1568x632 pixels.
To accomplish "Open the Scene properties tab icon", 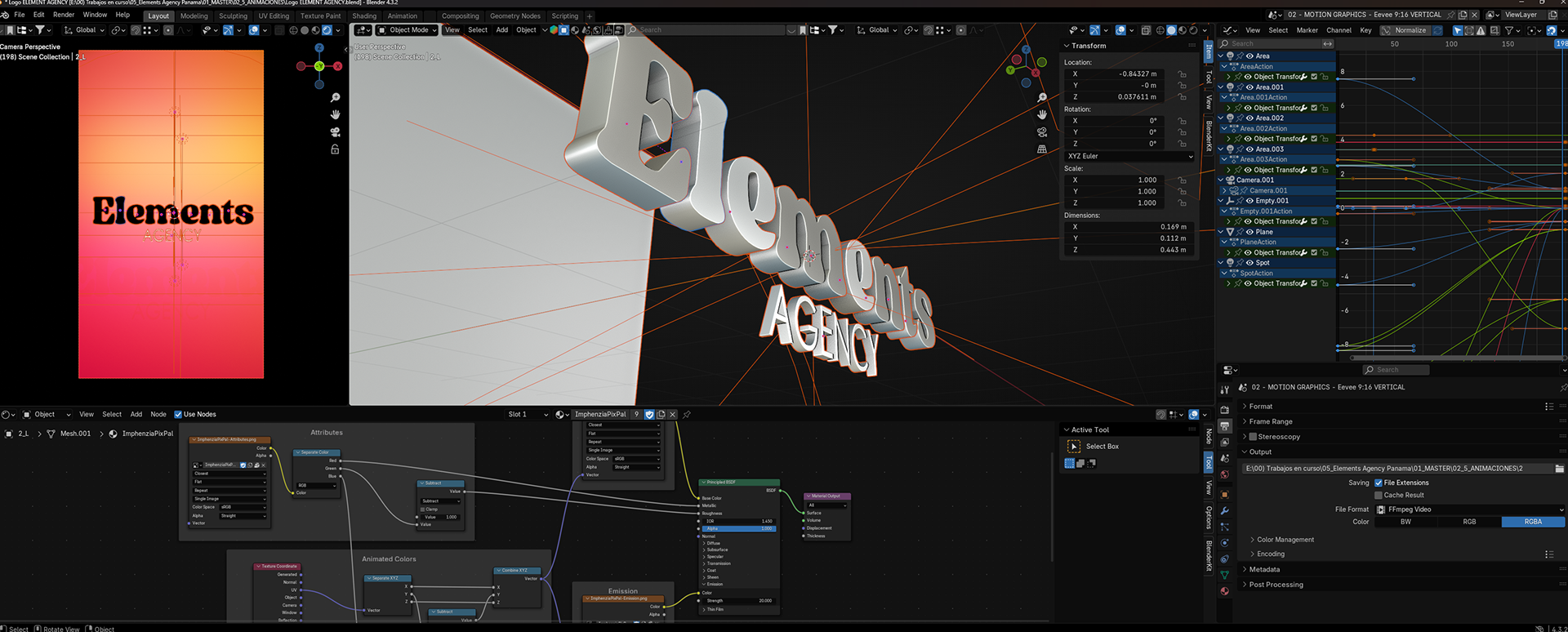I will [1224, 458].
